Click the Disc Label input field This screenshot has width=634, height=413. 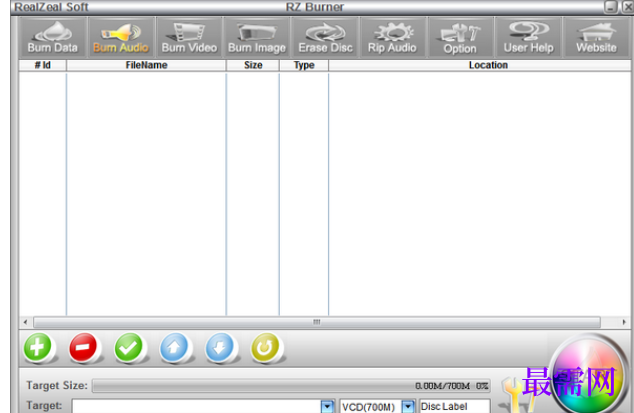pyautogui.click(x=454, y=406)
